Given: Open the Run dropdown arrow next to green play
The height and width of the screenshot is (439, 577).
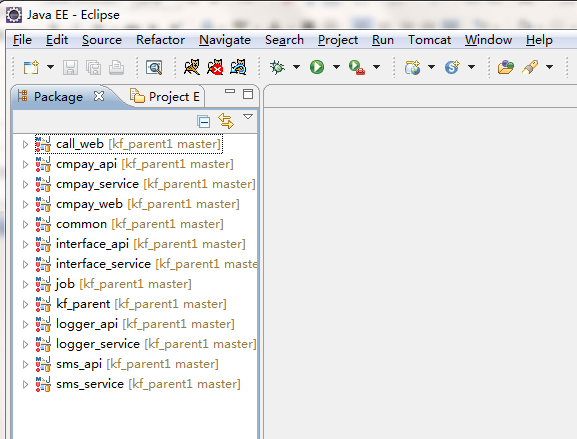Looking at the screenshot, I should click(336, 67).
